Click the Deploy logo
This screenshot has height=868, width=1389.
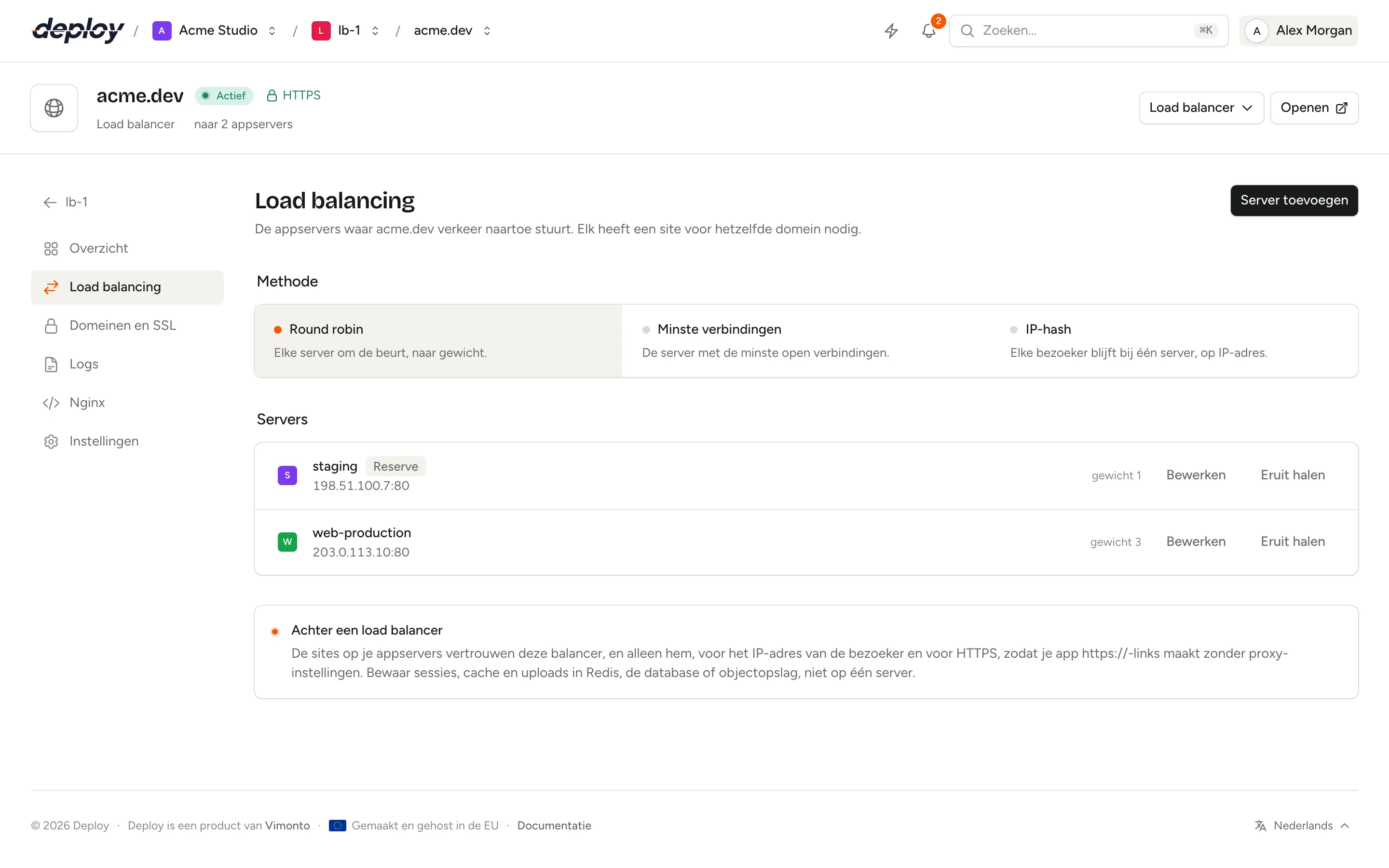(78, 30)
